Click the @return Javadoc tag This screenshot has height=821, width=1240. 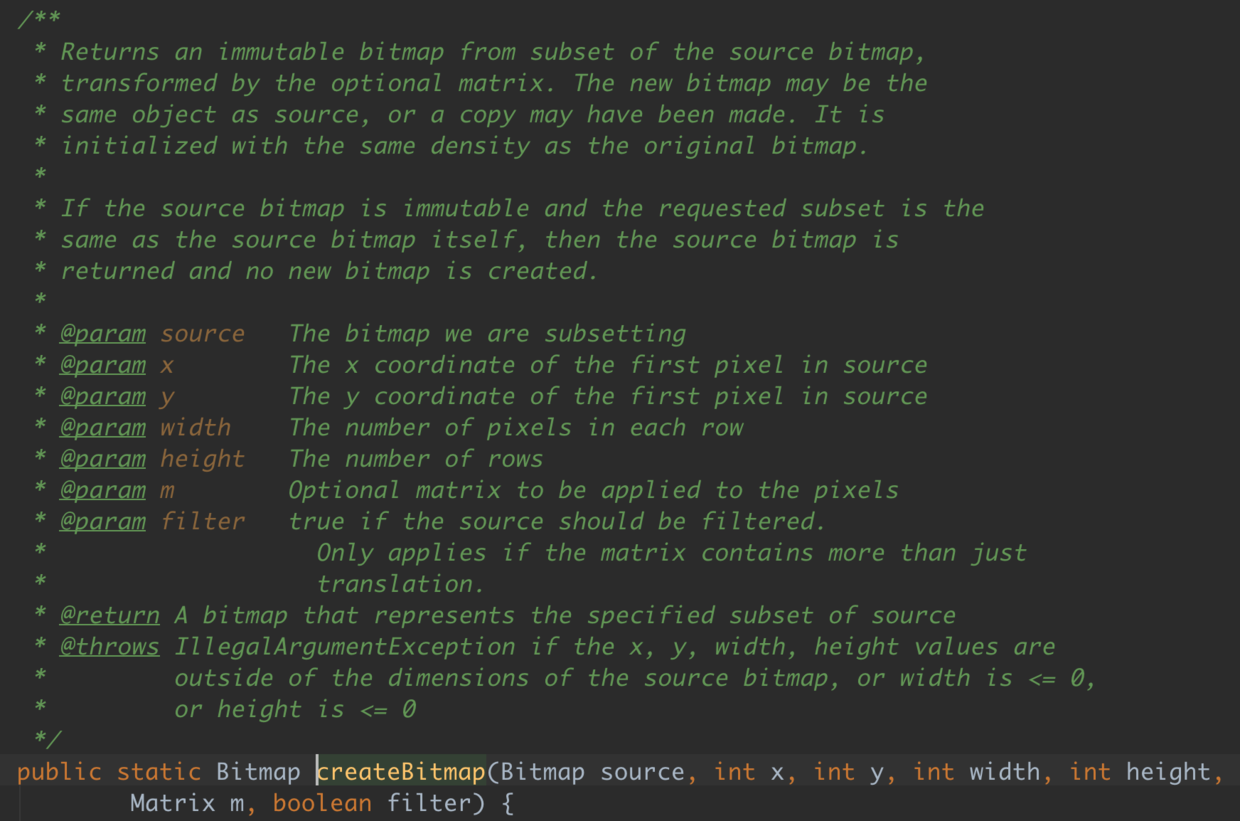point(109,615)
